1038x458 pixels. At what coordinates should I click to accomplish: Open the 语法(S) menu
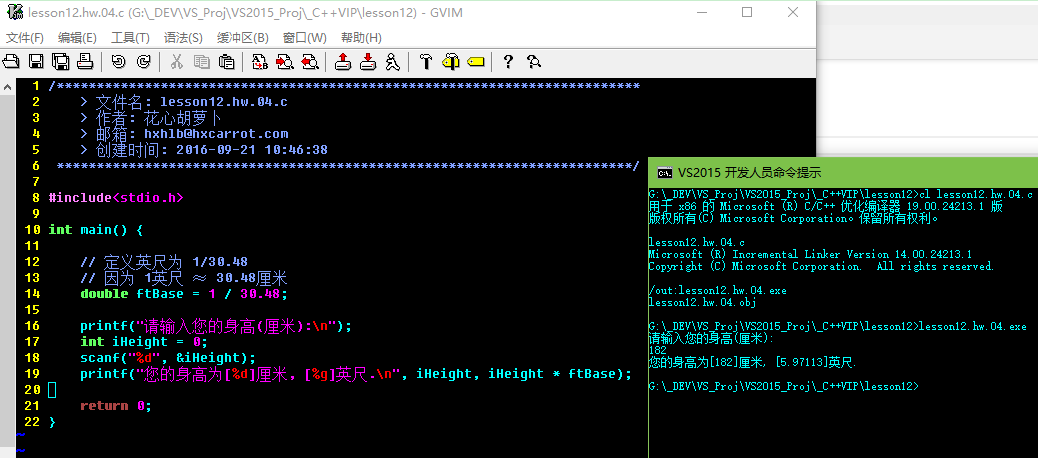click(x=183, y=38)
